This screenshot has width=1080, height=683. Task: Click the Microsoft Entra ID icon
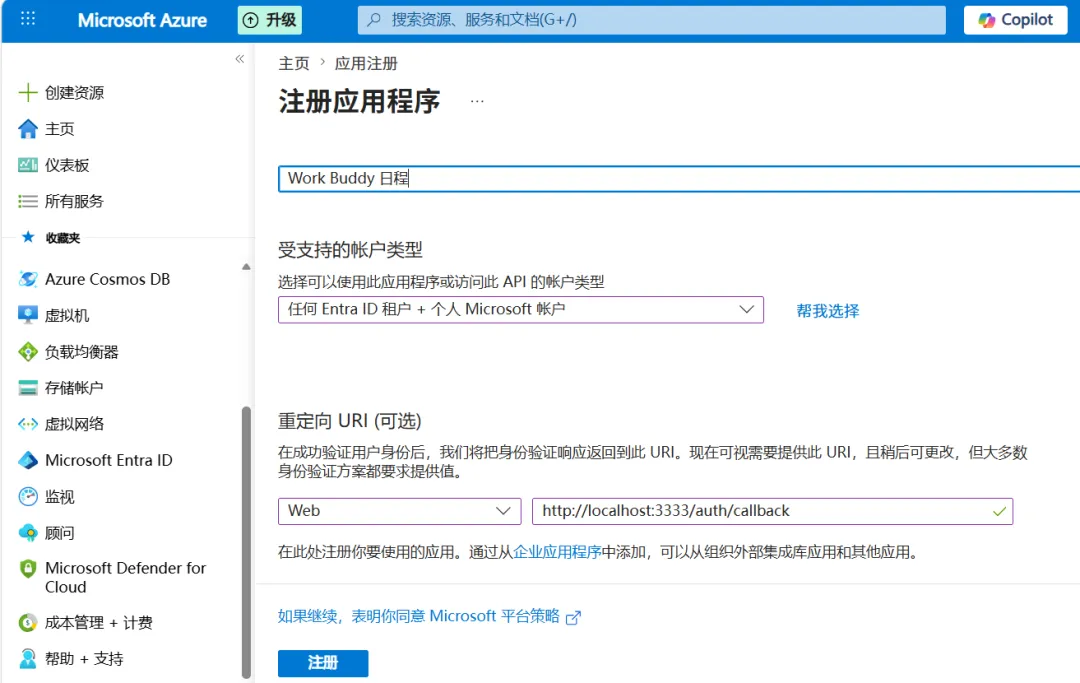pyautogui.click(x=28, y=460)
